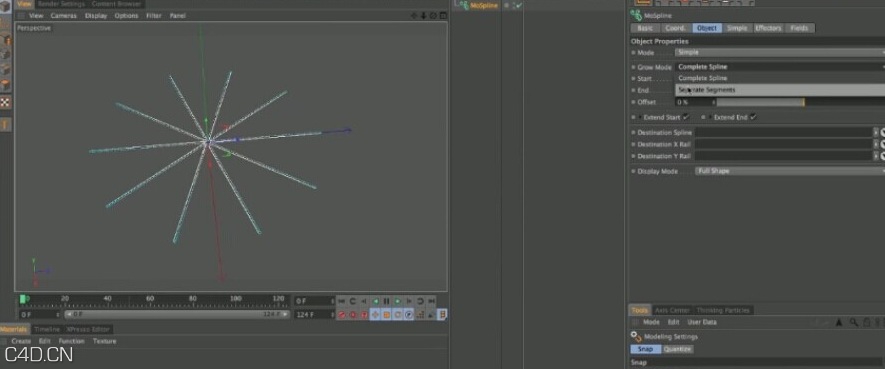
Task: Choose Separate Segments option
Action: click(780, 90)
